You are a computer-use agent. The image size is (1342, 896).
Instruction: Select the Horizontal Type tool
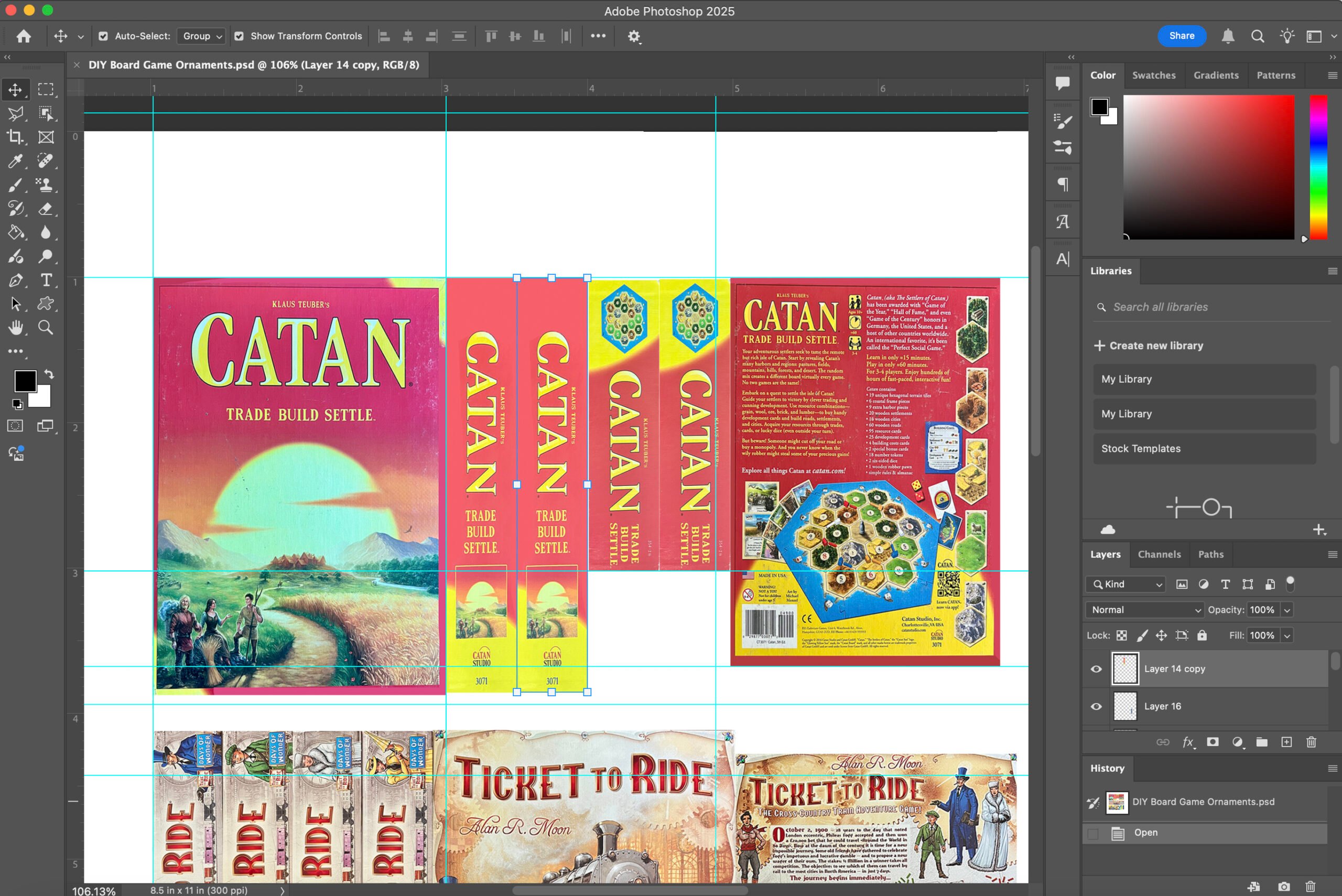pos(46,280)
